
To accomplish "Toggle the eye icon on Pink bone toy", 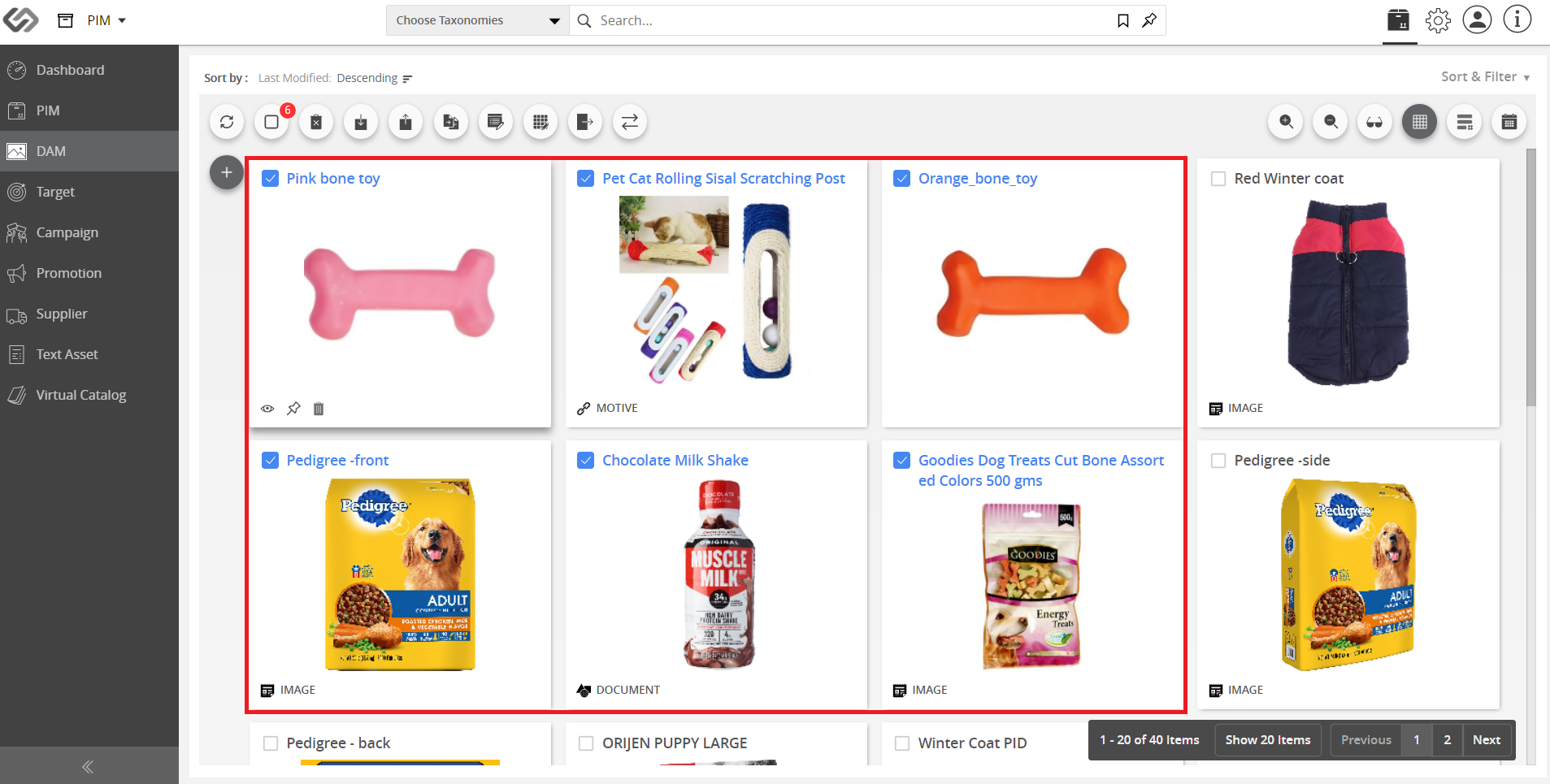I will pos(267,409).
